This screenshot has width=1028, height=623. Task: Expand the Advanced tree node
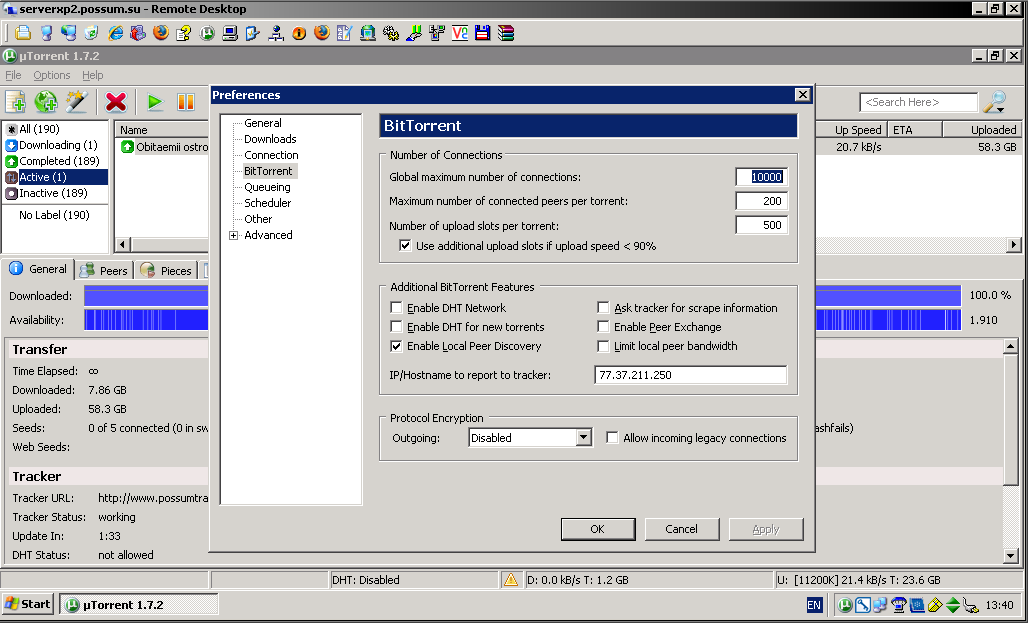point(233,235)
